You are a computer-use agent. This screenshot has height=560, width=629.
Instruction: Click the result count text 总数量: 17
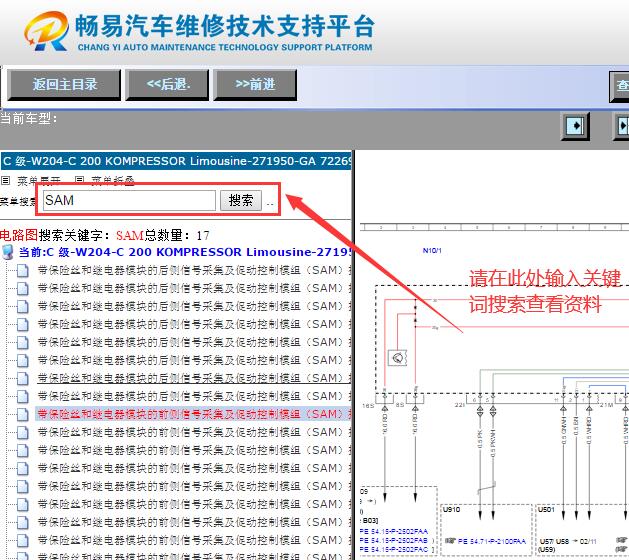[x=177, y=235]
